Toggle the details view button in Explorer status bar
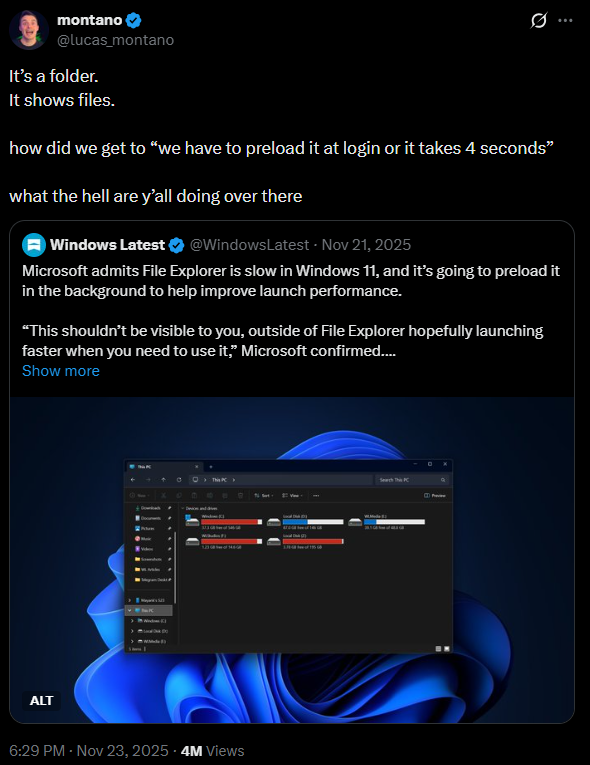The width and height of the screenshot is (590, 765). [438, 649]
